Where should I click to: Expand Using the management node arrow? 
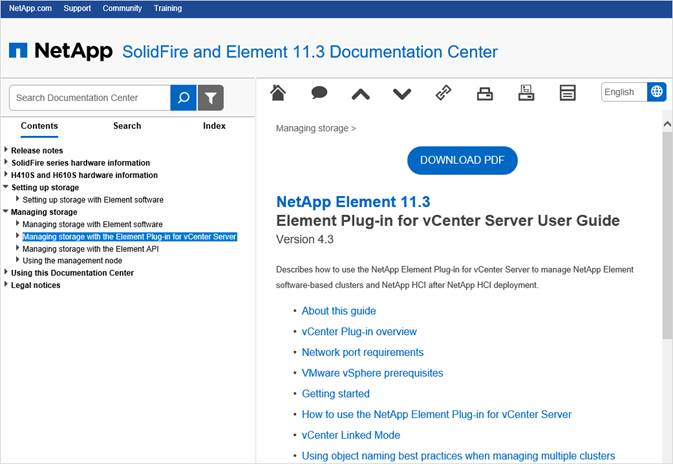(x=18, y=259)
